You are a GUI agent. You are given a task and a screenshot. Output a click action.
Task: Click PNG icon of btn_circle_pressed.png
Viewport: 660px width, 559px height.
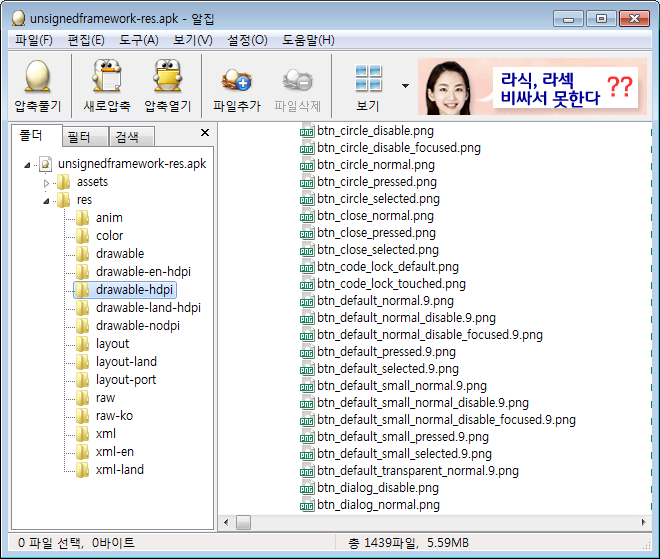click(x=307, y=182)
